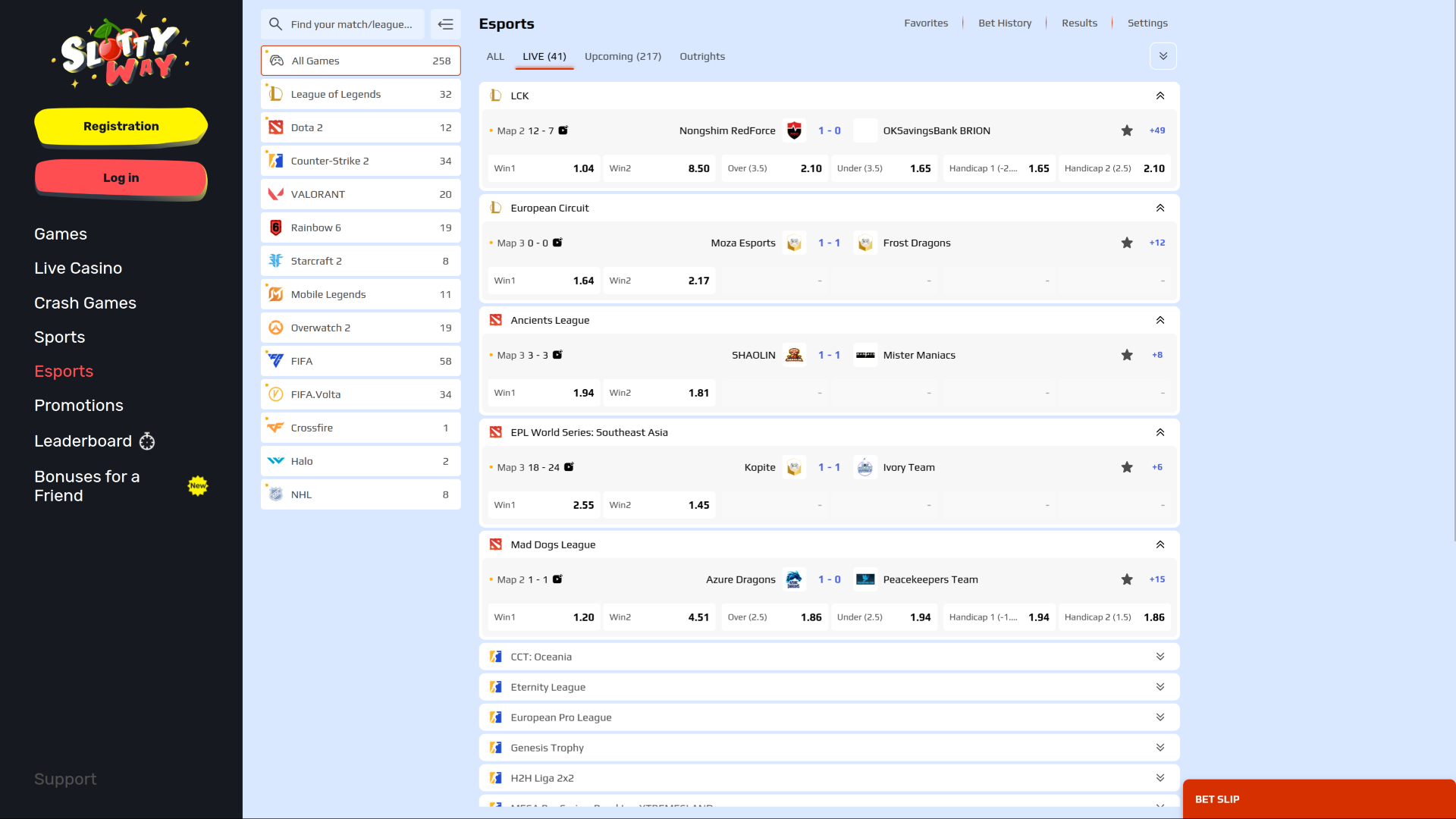Select Dota 2 game icon

coord(276,127)
